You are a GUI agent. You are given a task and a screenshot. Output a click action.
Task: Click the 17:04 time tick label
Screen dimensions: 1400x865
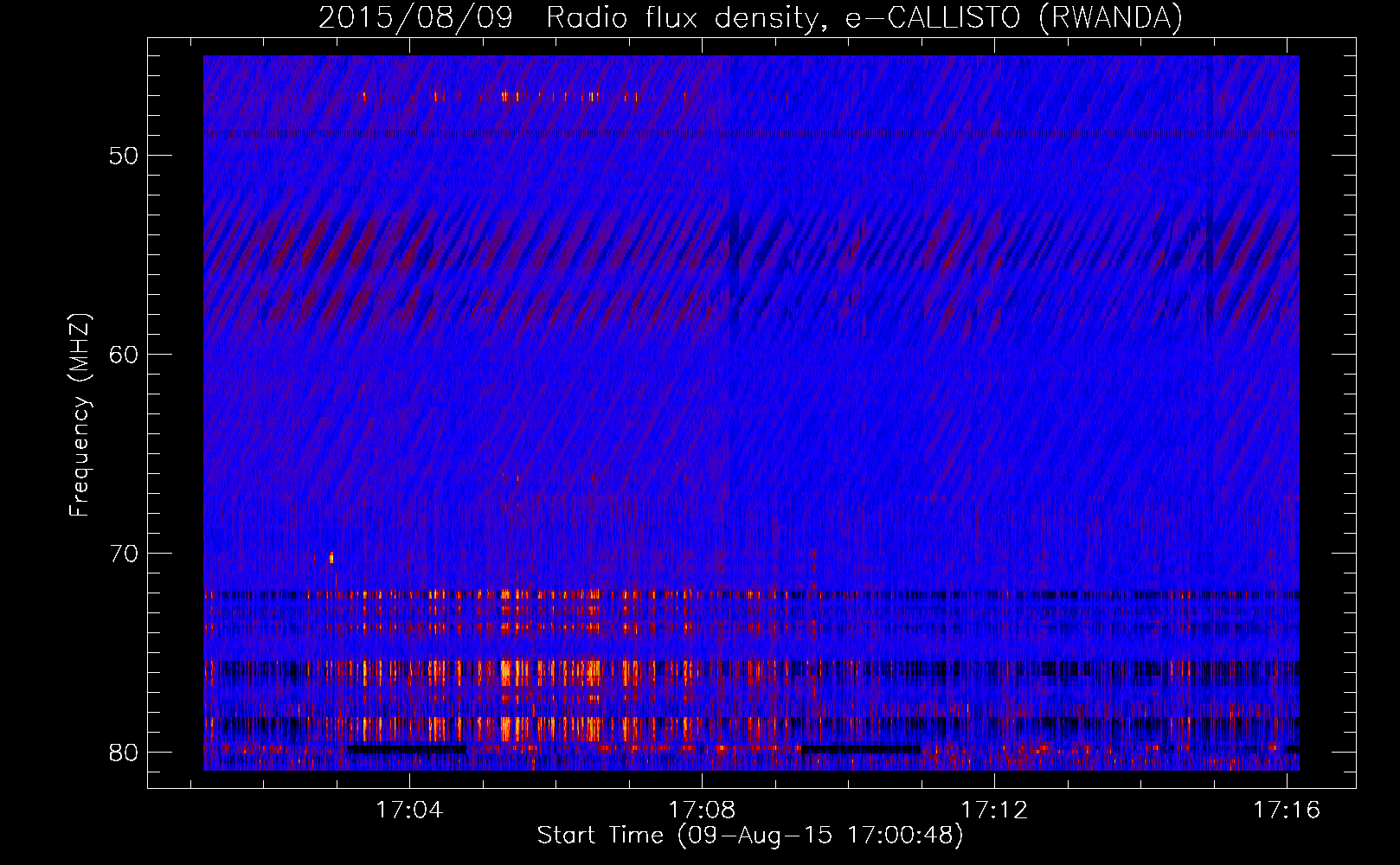[x=408, y=810]
